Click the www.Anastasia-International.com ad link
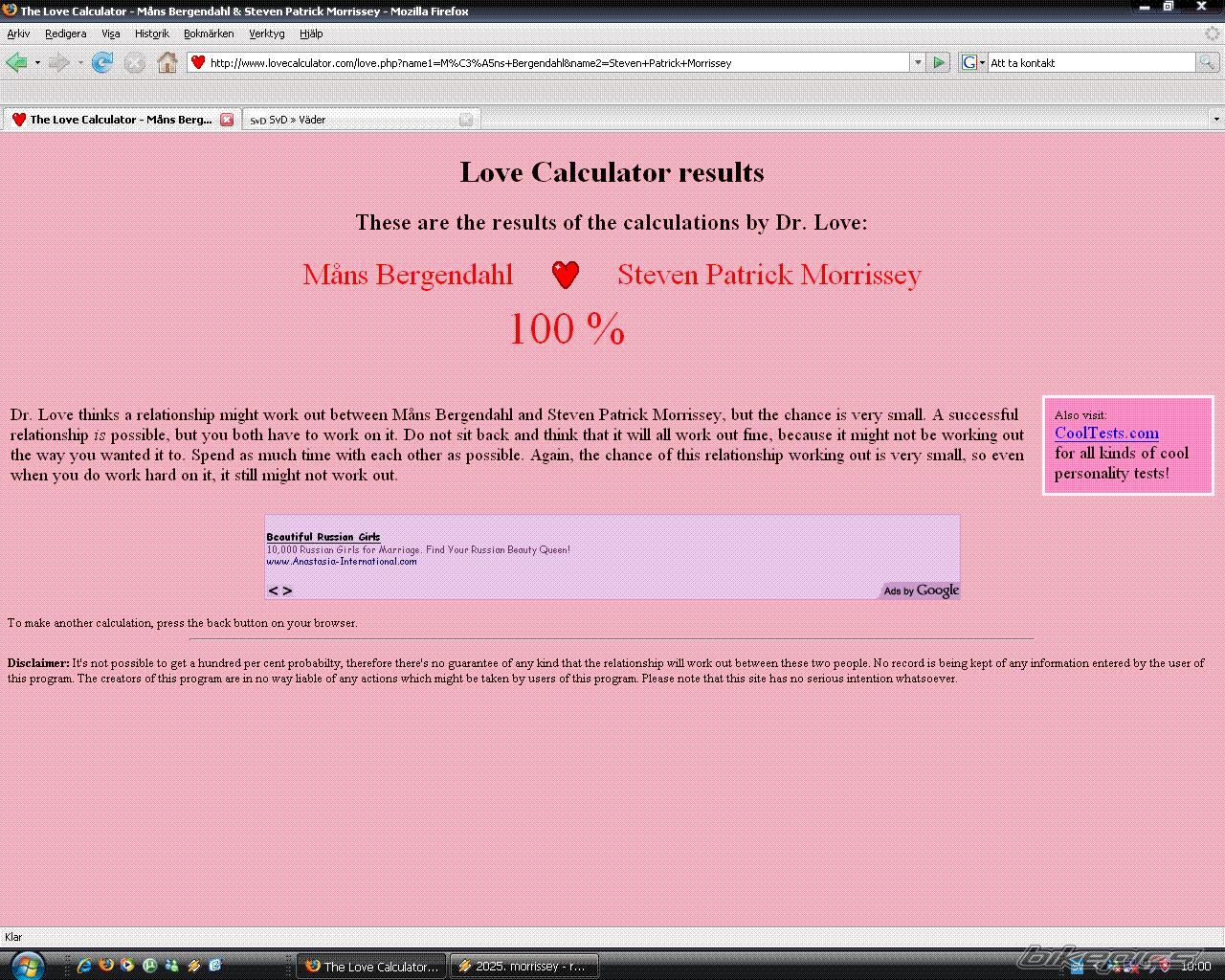Image resolution: width=1225 pixels, height=980 pixels. [342, 561]
